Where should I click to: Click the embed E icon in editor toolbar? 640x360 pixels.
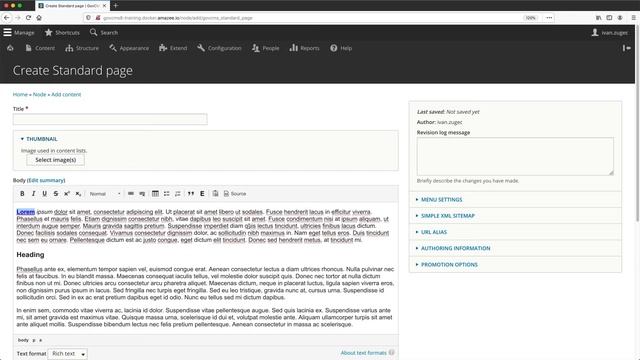(202, 193)
